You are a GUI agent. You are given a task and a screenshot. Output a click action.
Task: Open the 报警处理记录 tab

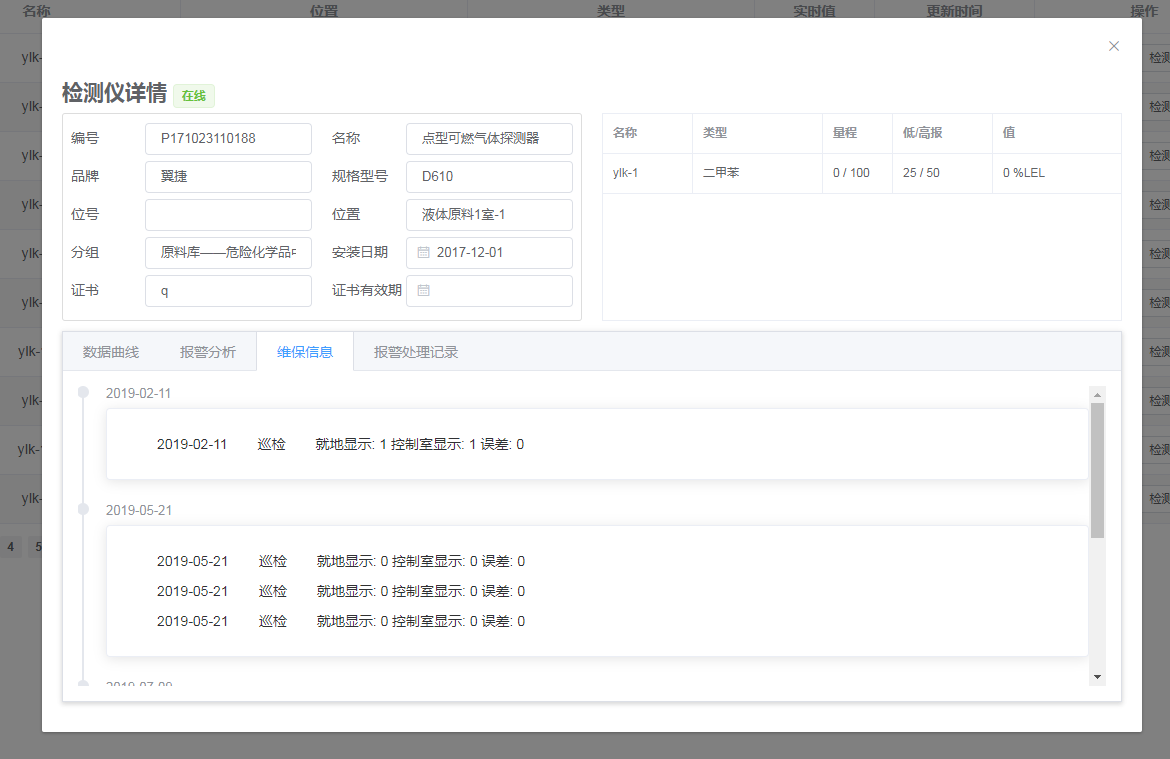[416, 352]
